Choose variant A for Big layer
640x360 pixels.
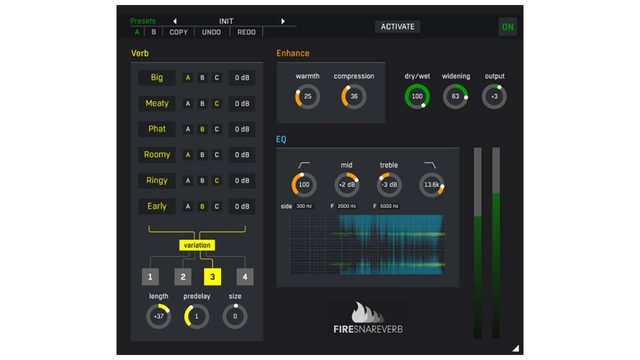point(188,78)
